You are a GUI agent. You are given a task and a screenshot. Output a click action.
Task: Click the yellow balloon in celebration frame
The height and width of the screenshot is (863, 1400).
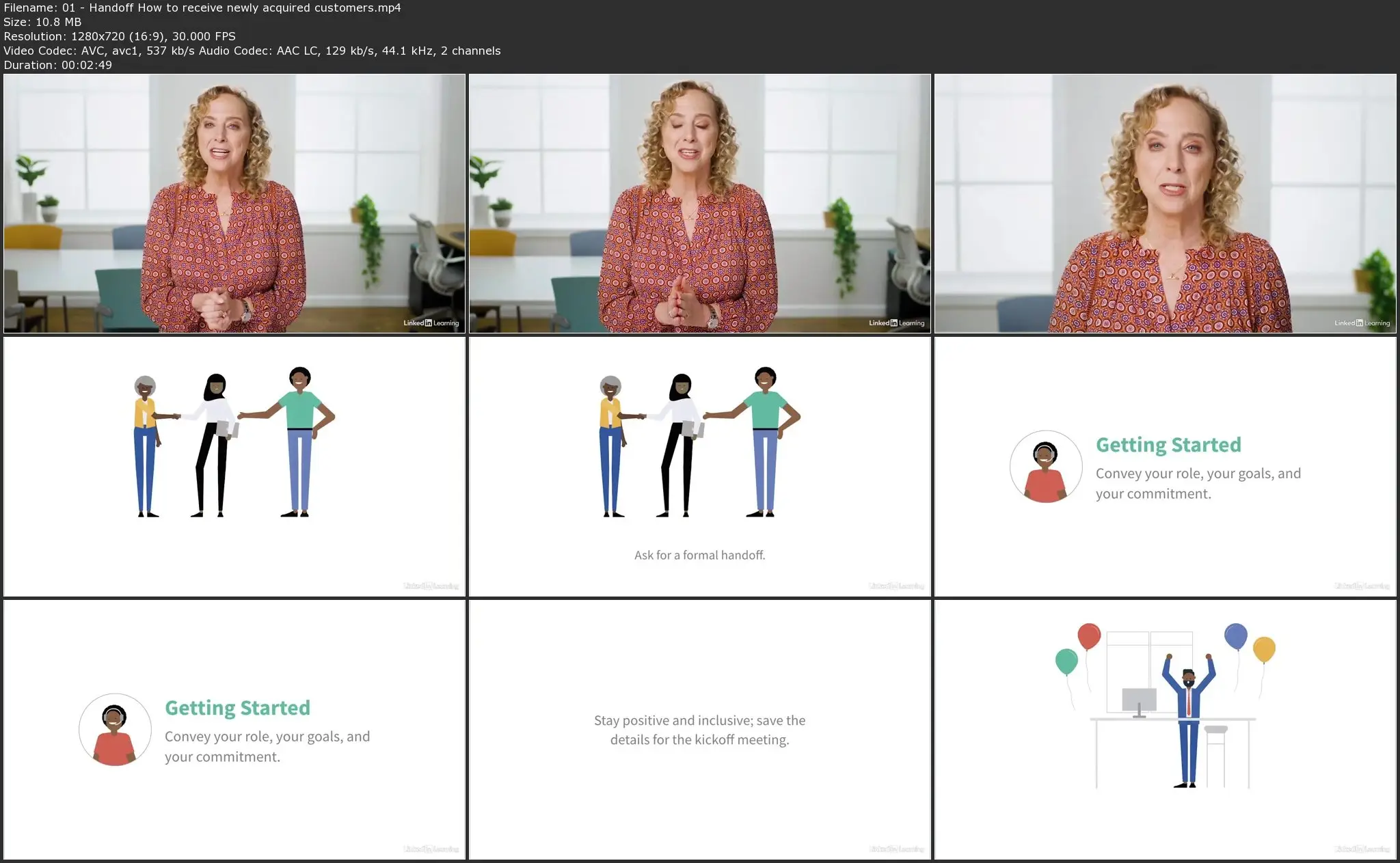click(1264, 649)
